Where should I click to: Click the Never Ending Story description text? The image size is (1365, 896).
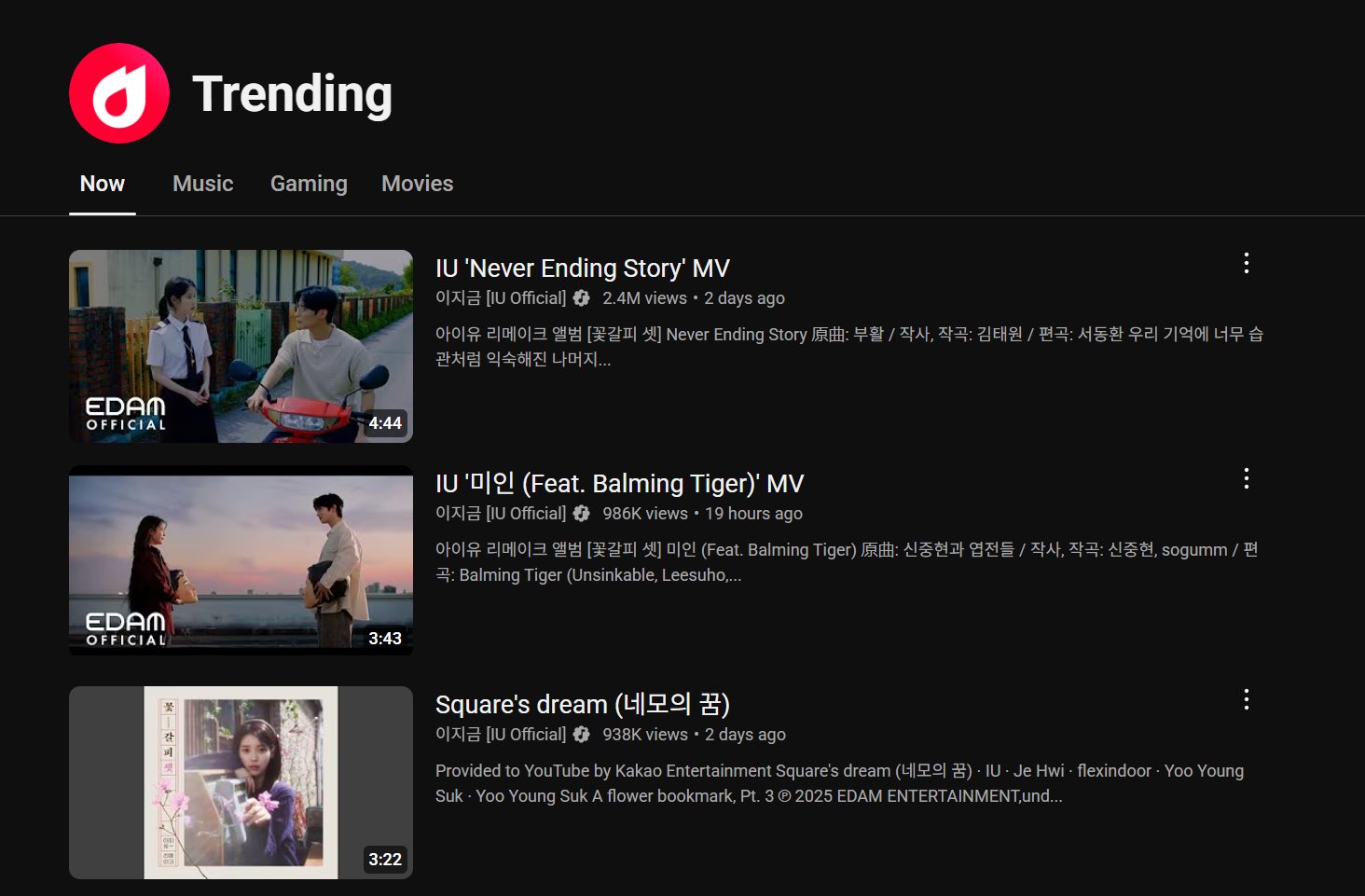pyautogui.click(x=849, y=347)
